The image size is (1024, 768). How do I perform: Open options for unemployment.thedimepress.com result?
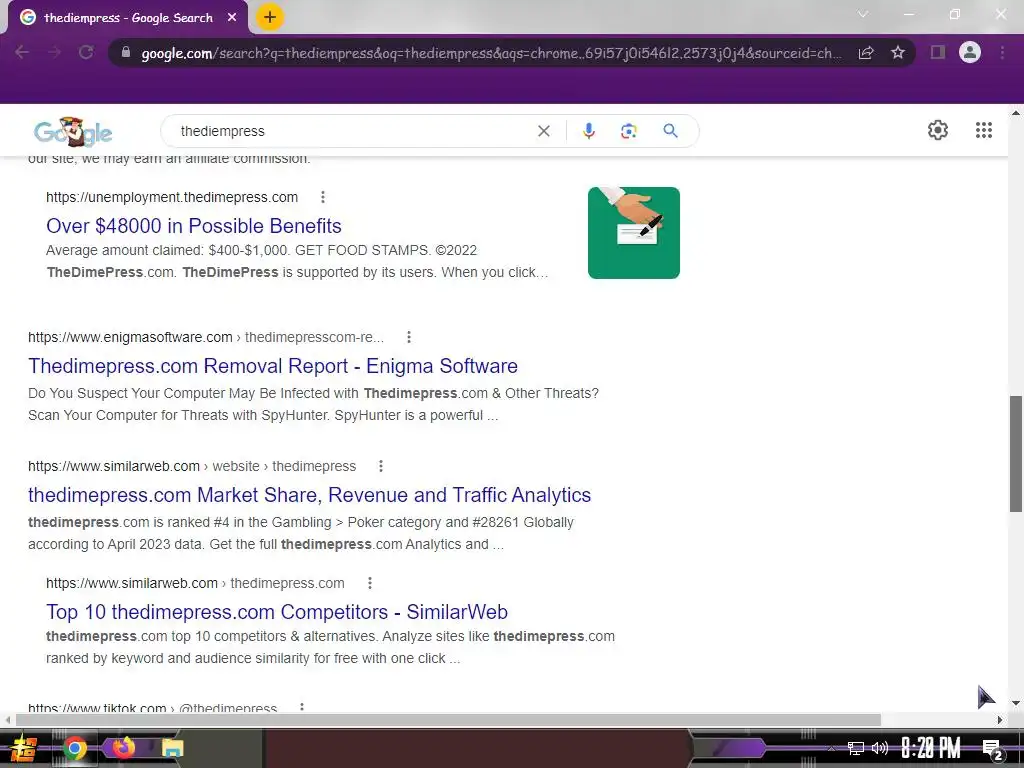coord(323,197)
